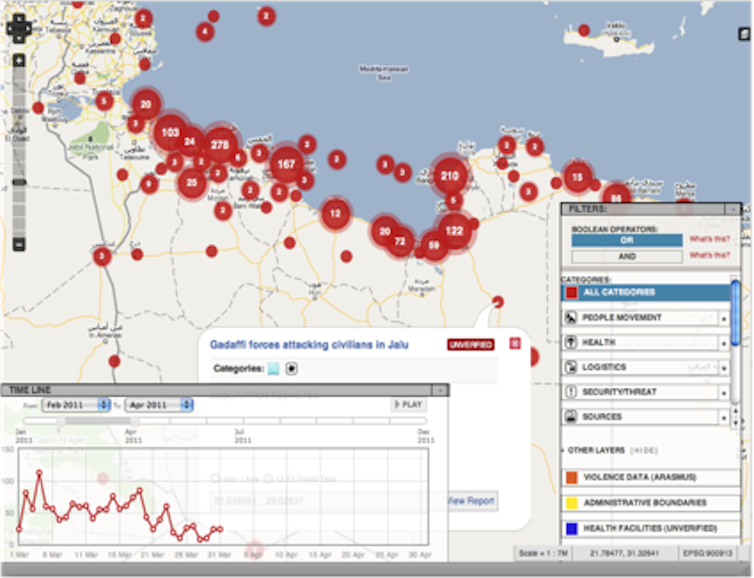Click the timeline range slider left handle

61,421
